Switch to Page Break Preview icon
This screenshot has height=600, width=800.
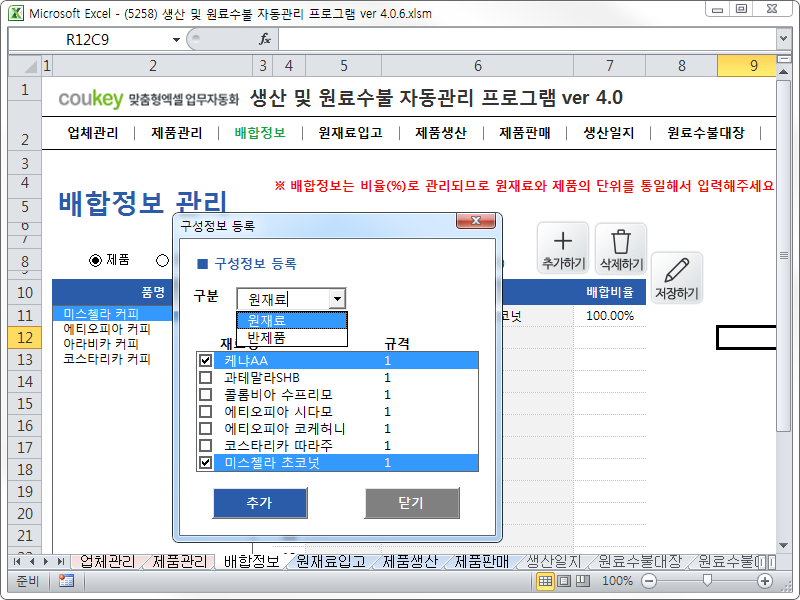tap(583, 581)
